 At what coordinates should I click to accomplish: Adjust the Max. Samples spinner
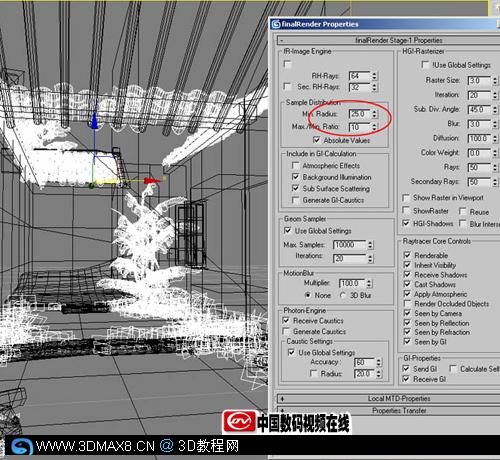[x=370, y=245]
